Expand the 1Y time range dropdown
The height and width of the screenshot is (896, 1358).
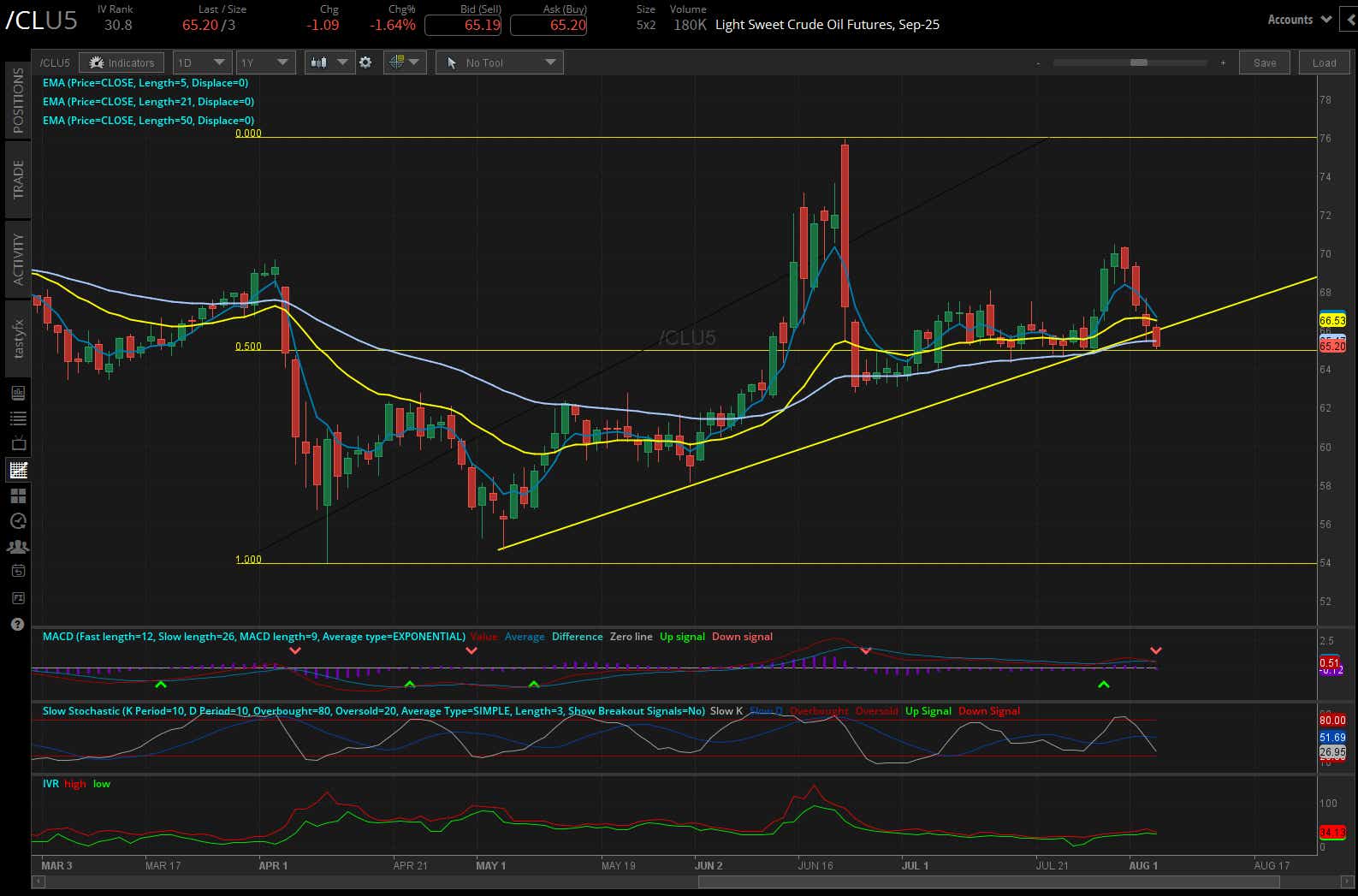(x=266, y=62)
